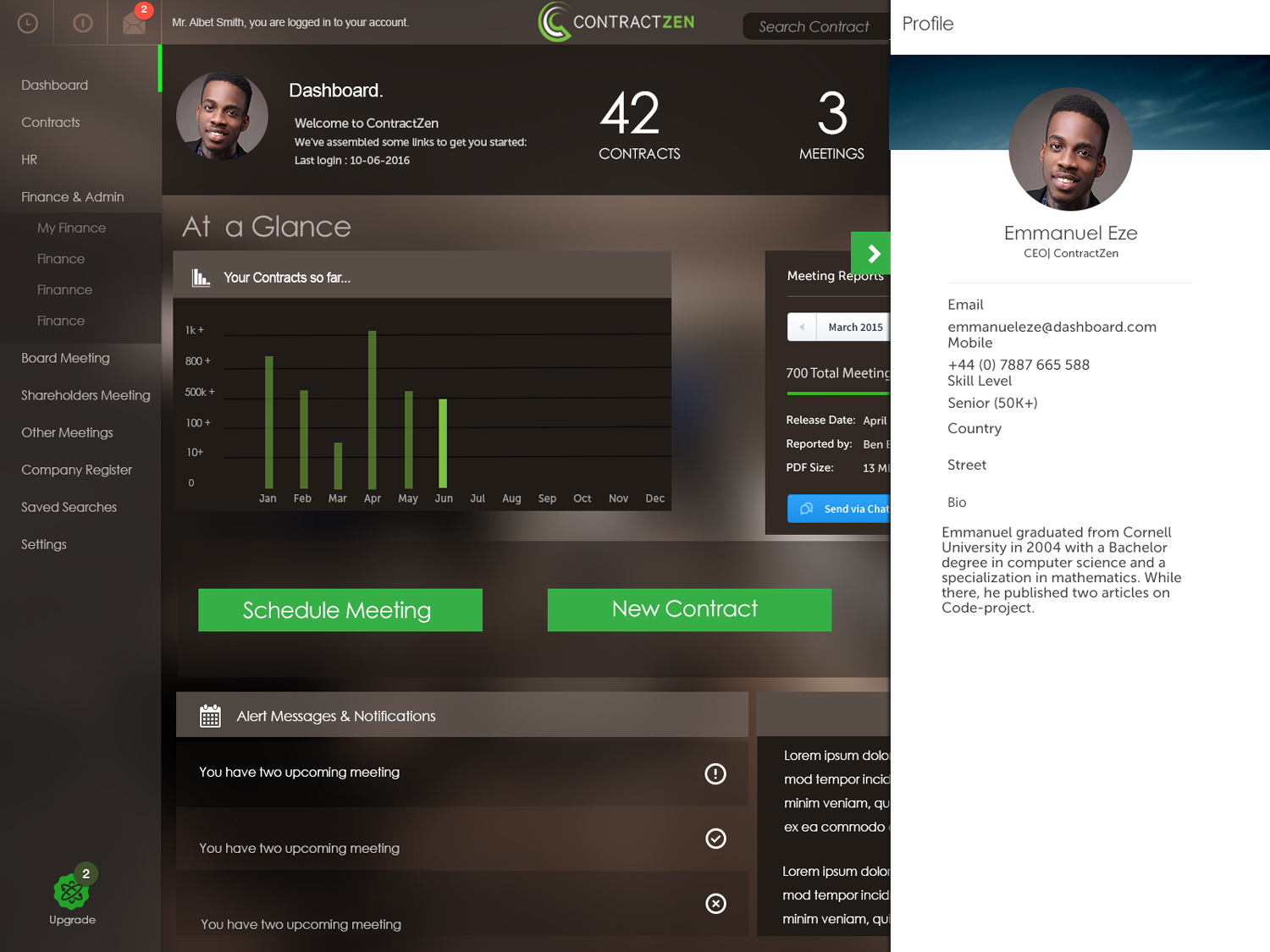Open Other Meetings in sidebar
Viewport: 1270px width, 952px height.
click(68, 432)
